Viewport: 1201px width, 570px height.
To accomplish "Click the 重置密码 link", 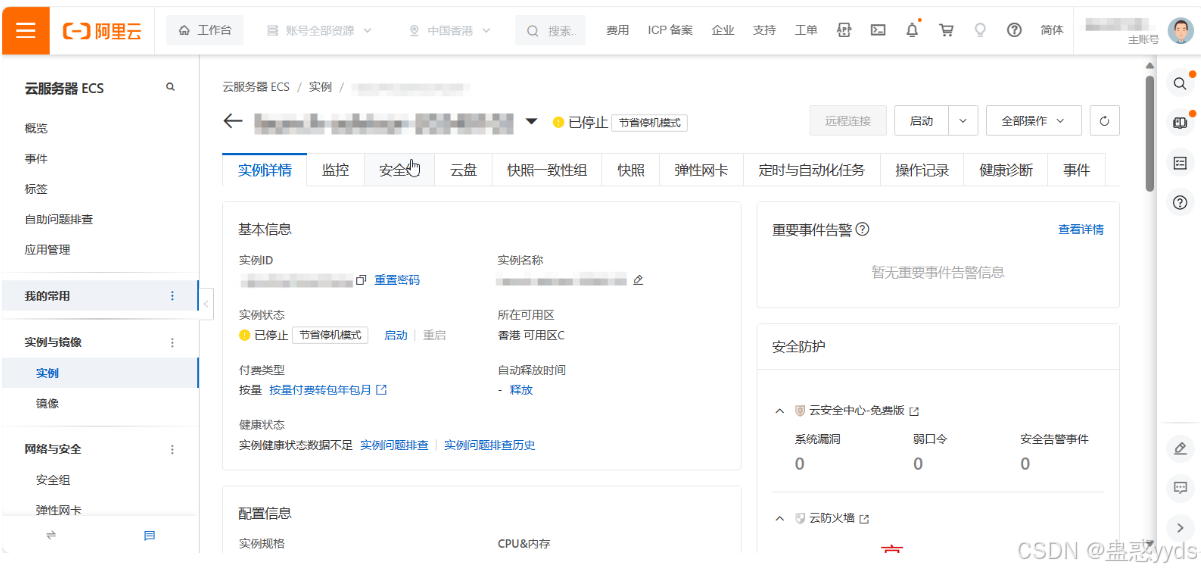I will pos(397,280).
